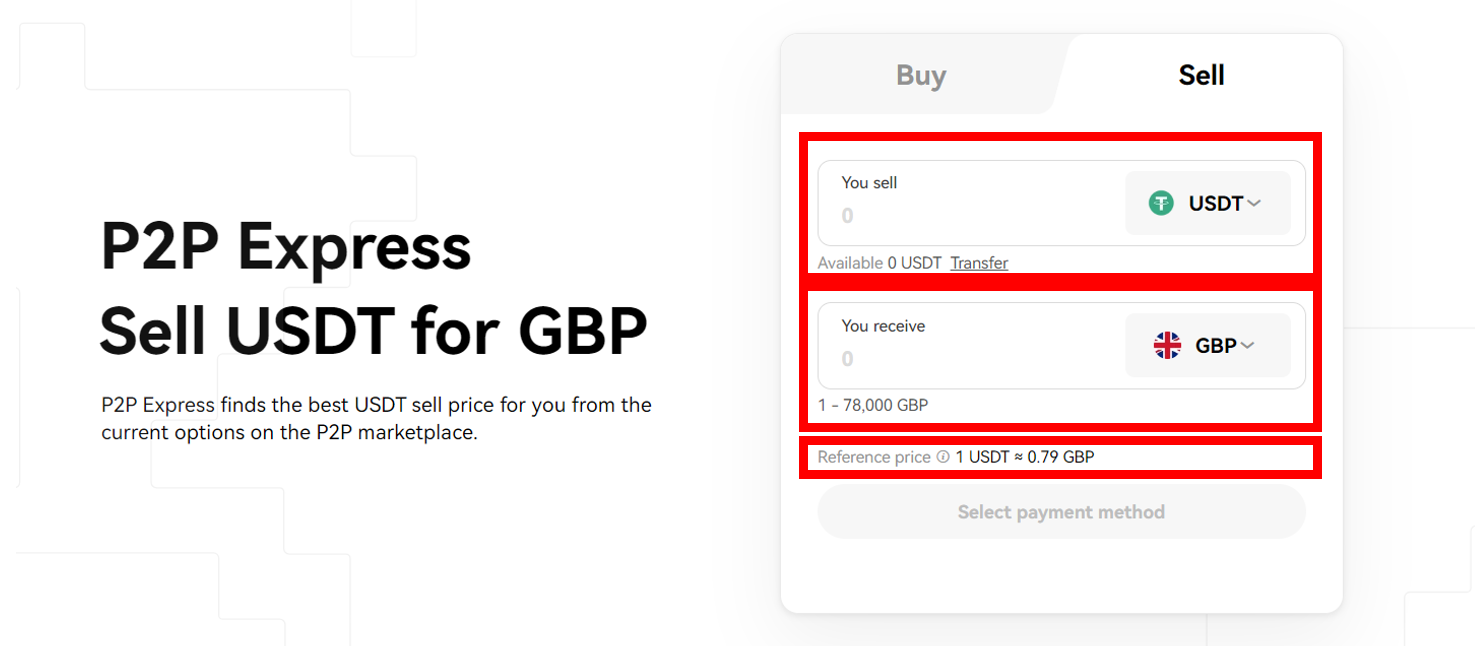The height and width of the screenshot is (646, 1475).
Task: Expand the USDT chevron arrow
Action: click(x=1254, y=203)
